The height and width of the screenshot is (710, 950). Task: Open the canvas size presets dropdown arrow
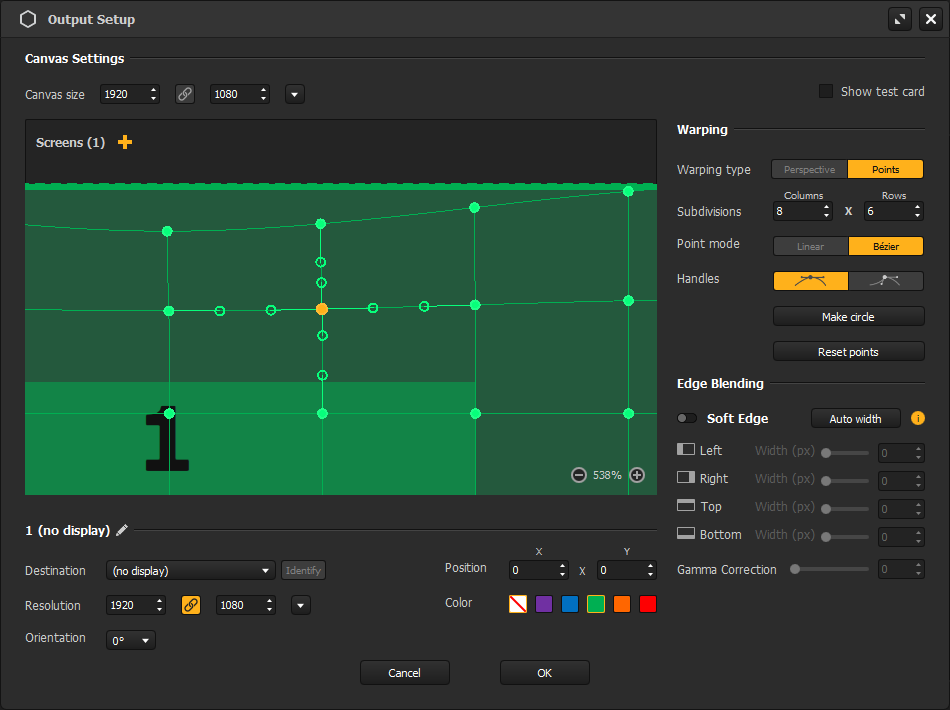[294, 93]
